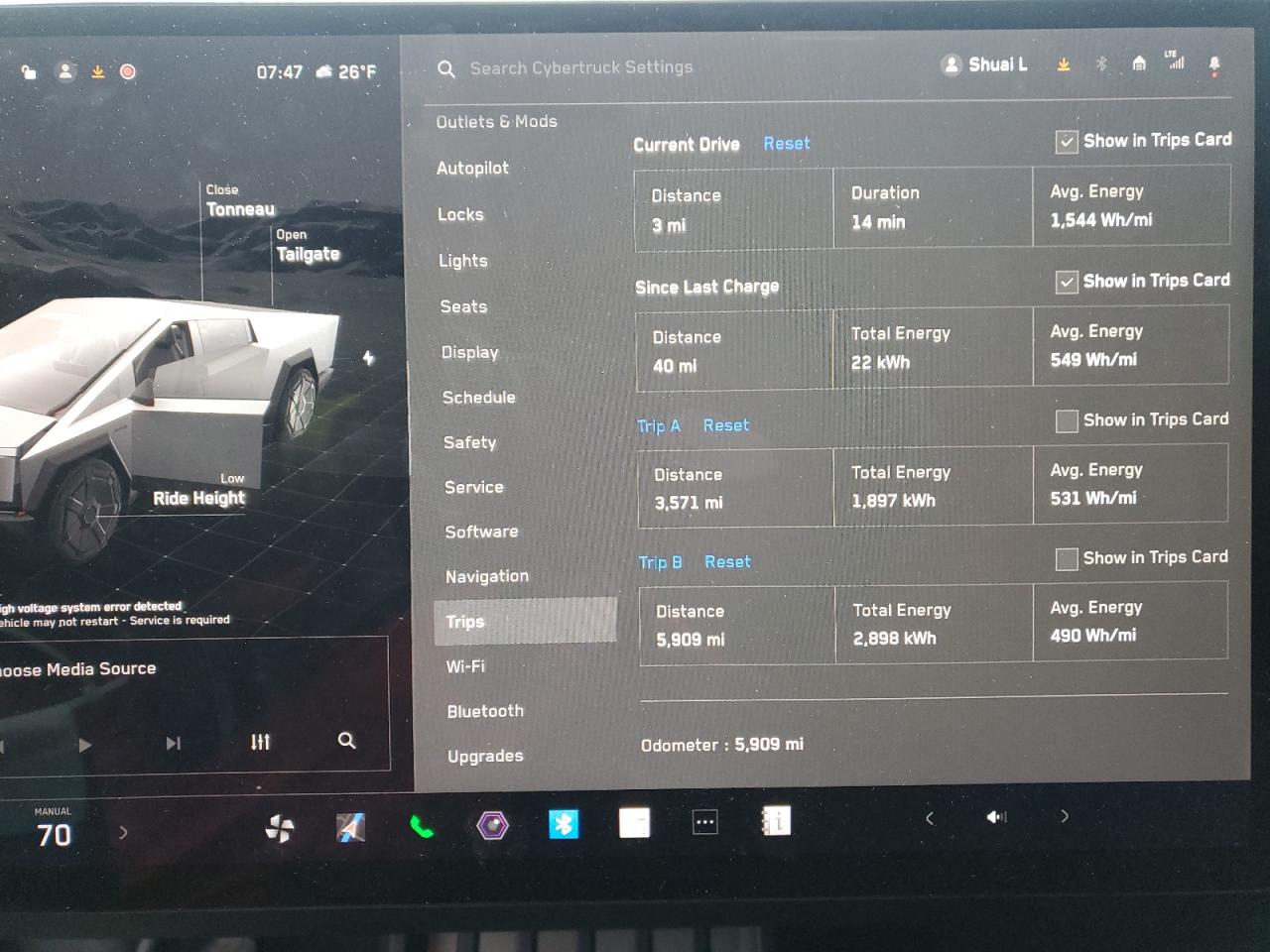Enable Trip A Show in Trips Card
Screen dimensions: 1270x952
tap(1067, 421)
